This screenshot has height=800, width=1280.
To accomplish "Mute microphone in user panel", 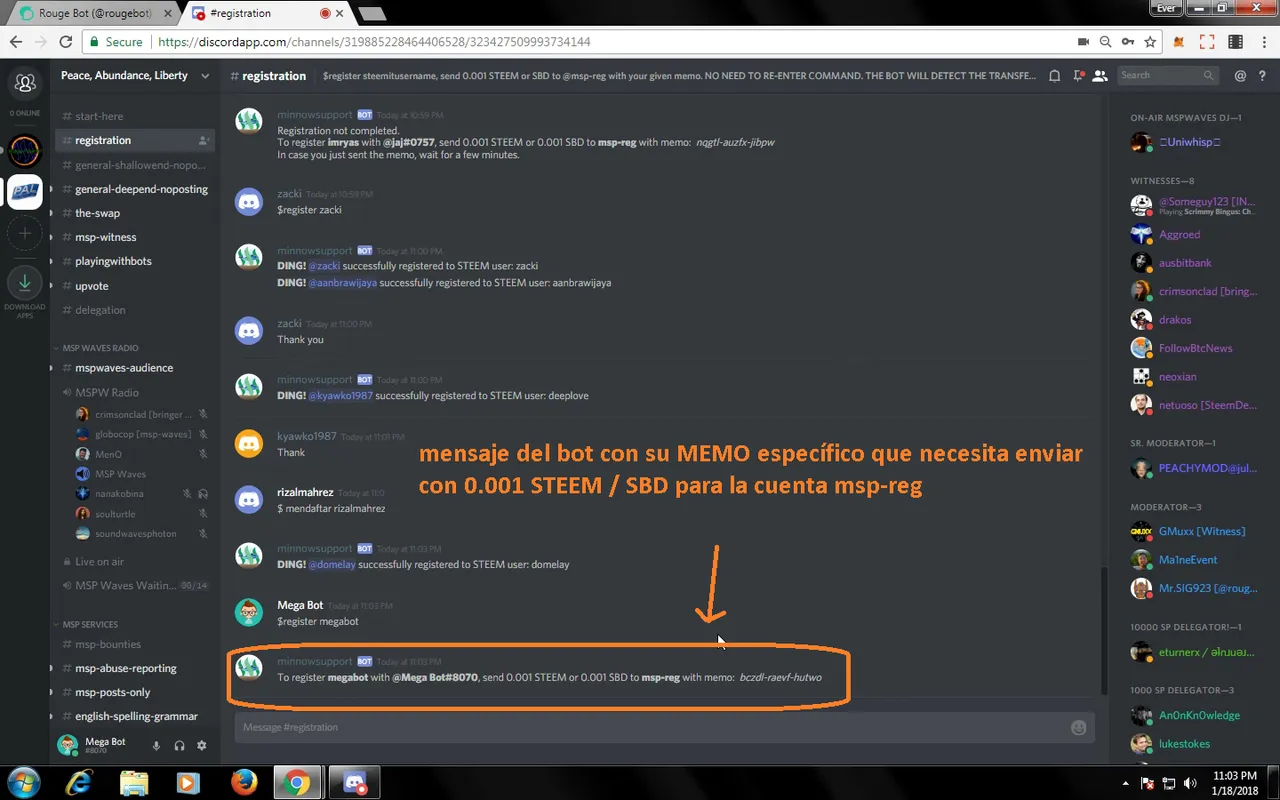I will point(156,746).
